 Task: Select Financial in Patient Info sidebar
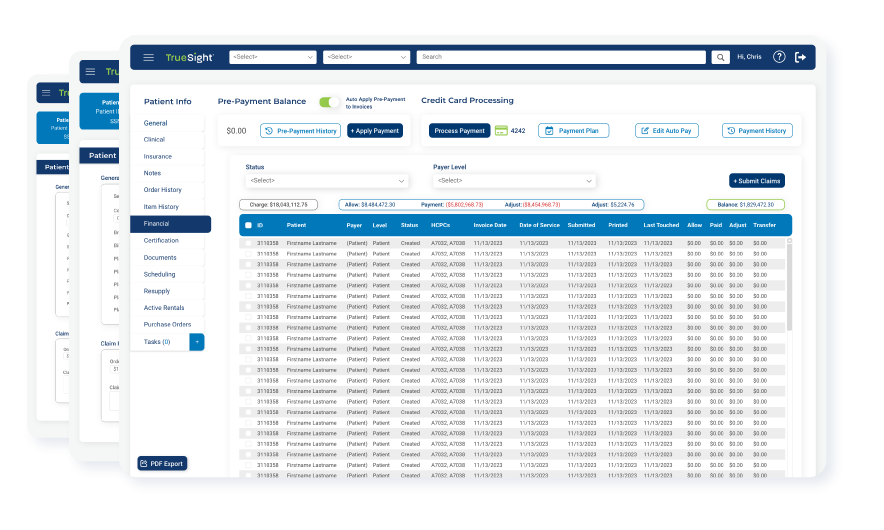point(170,224)
